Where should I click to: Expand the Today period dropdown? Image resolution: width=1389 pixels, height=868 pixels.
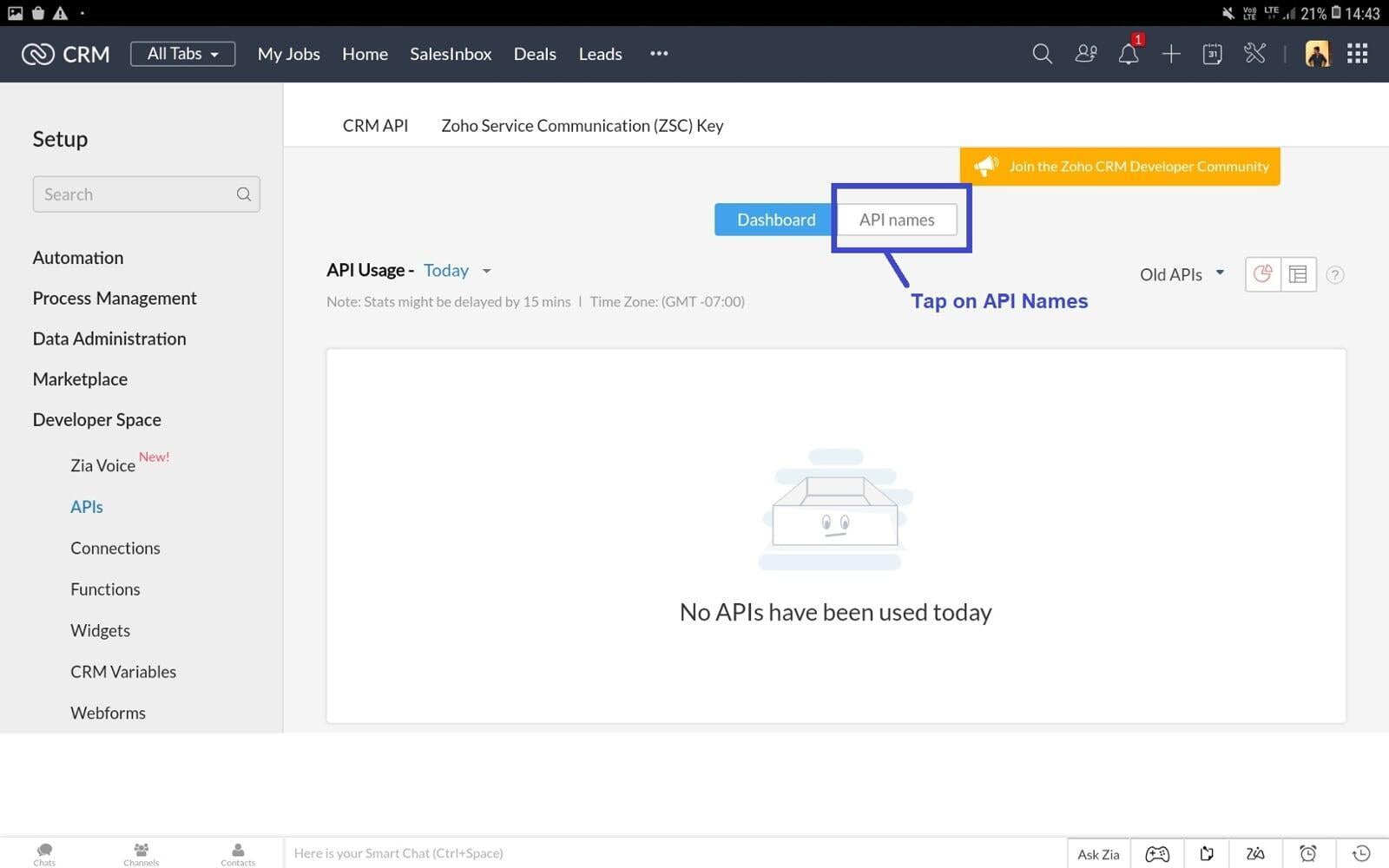tap(457, 271)
